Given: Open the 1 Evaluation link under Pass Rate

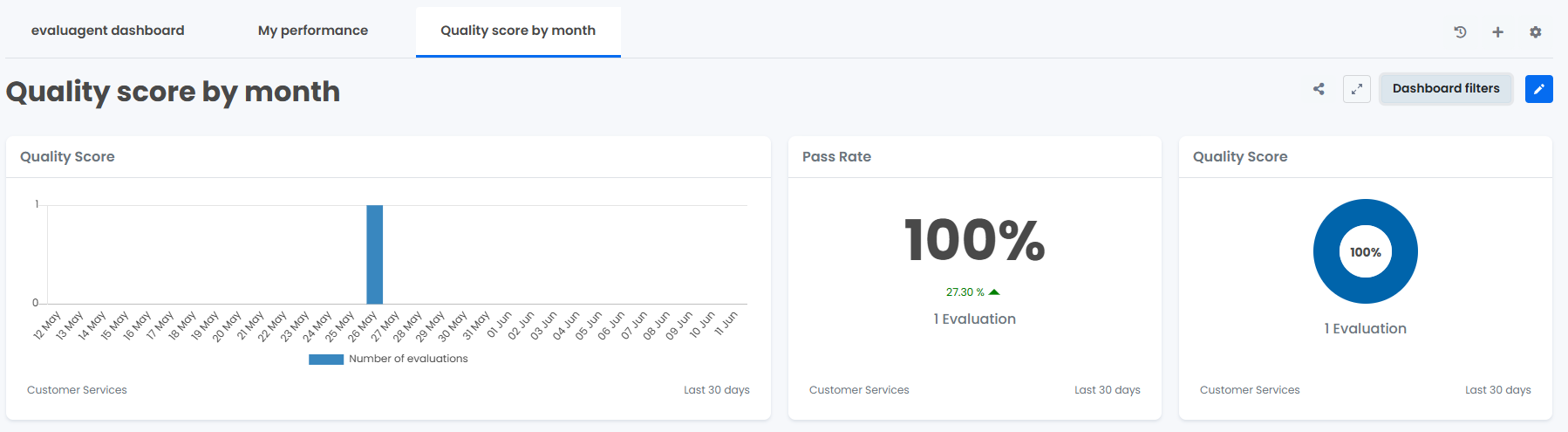Looking at the screenshot, I should pyautogui.click(x=975, y=319).
